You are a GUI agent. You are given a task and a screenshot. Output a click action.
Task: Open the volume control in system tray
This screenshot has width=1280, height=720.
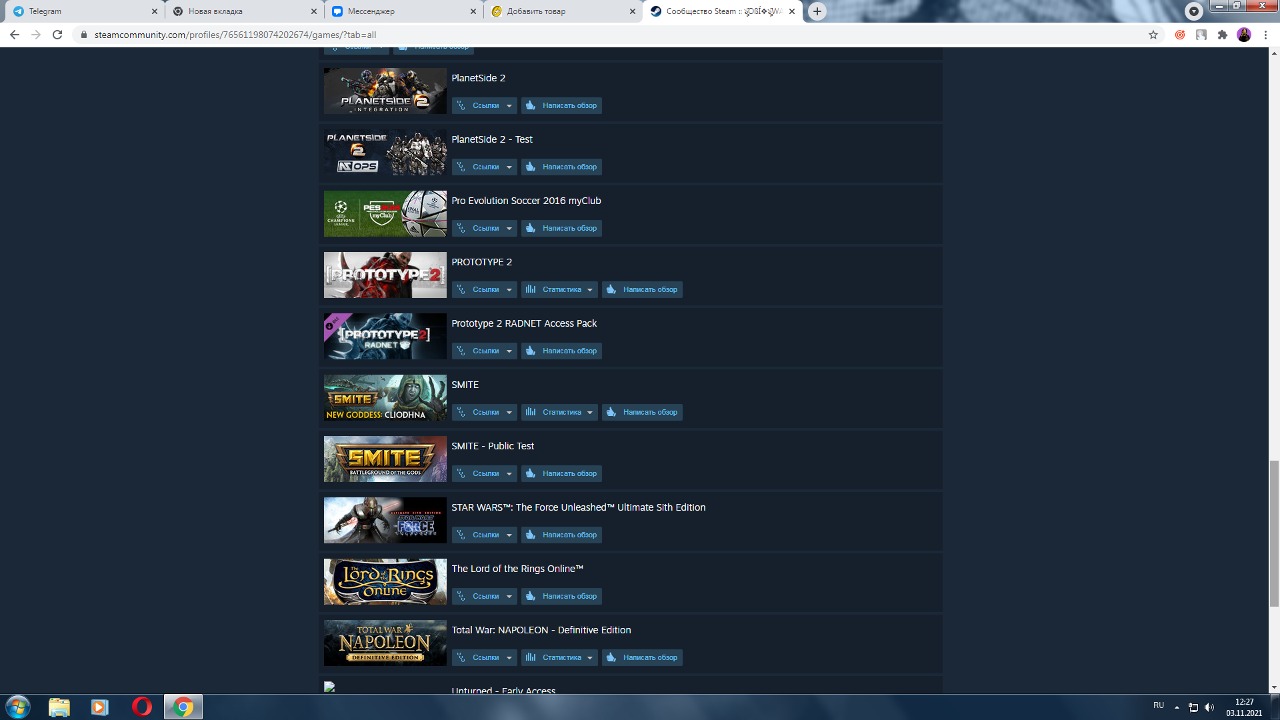click(1209, 707)
